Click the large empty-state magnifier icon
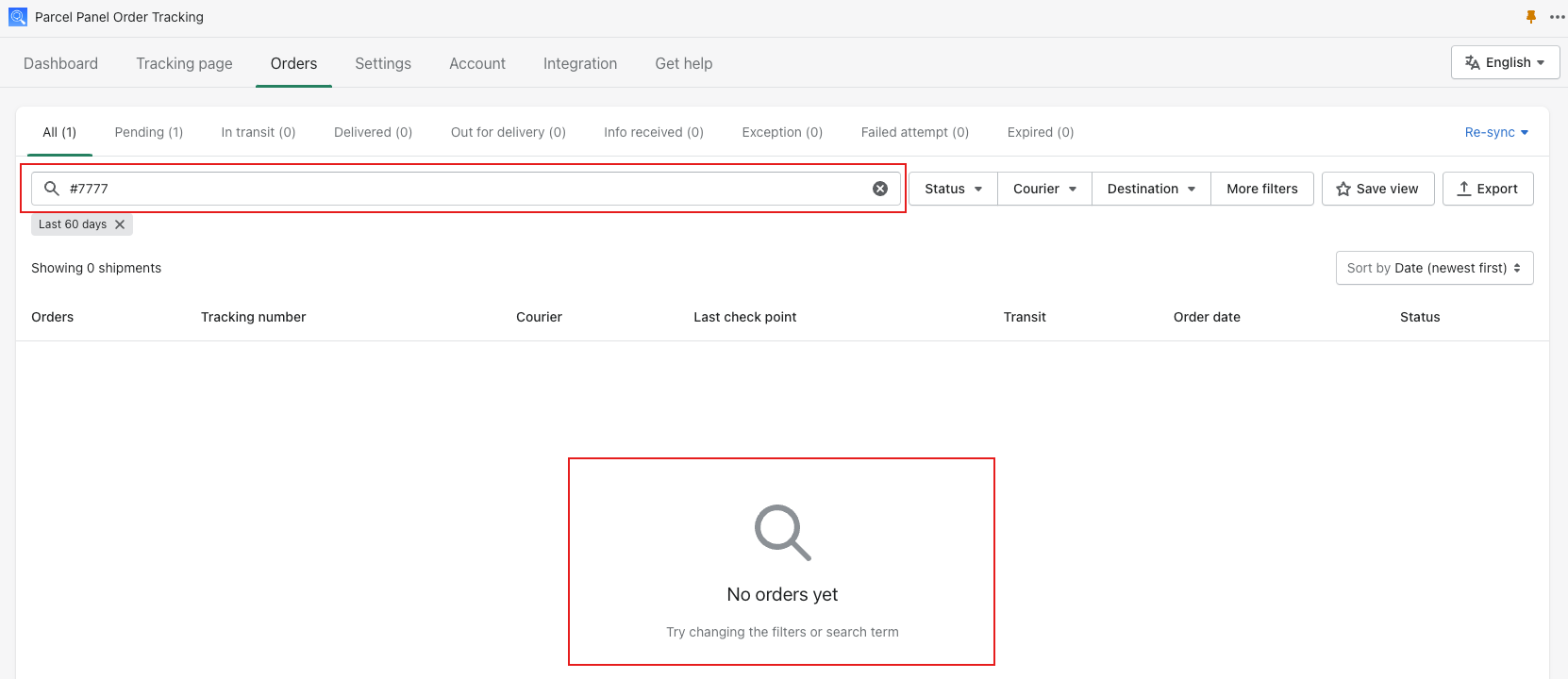This screenshot has width=1568, height=679. [782, 533]
